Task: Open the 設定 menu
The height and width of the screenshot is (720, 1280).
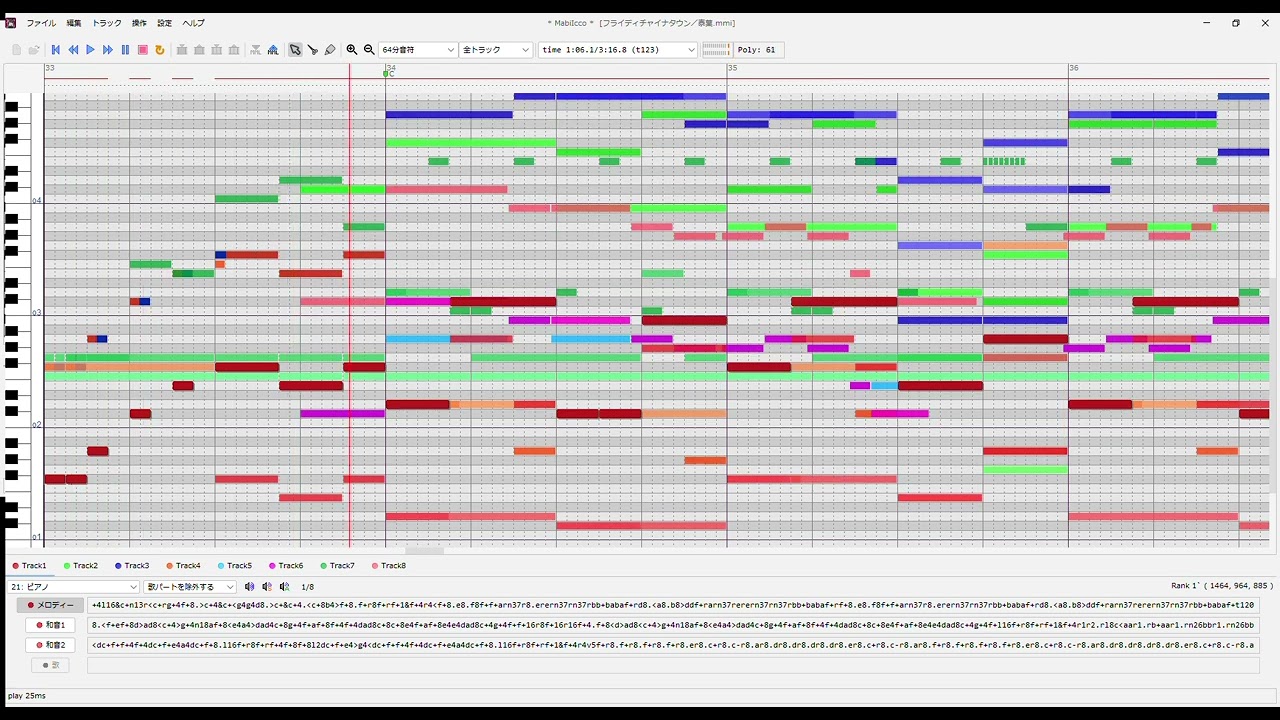Action: click(x=165, y=23)
